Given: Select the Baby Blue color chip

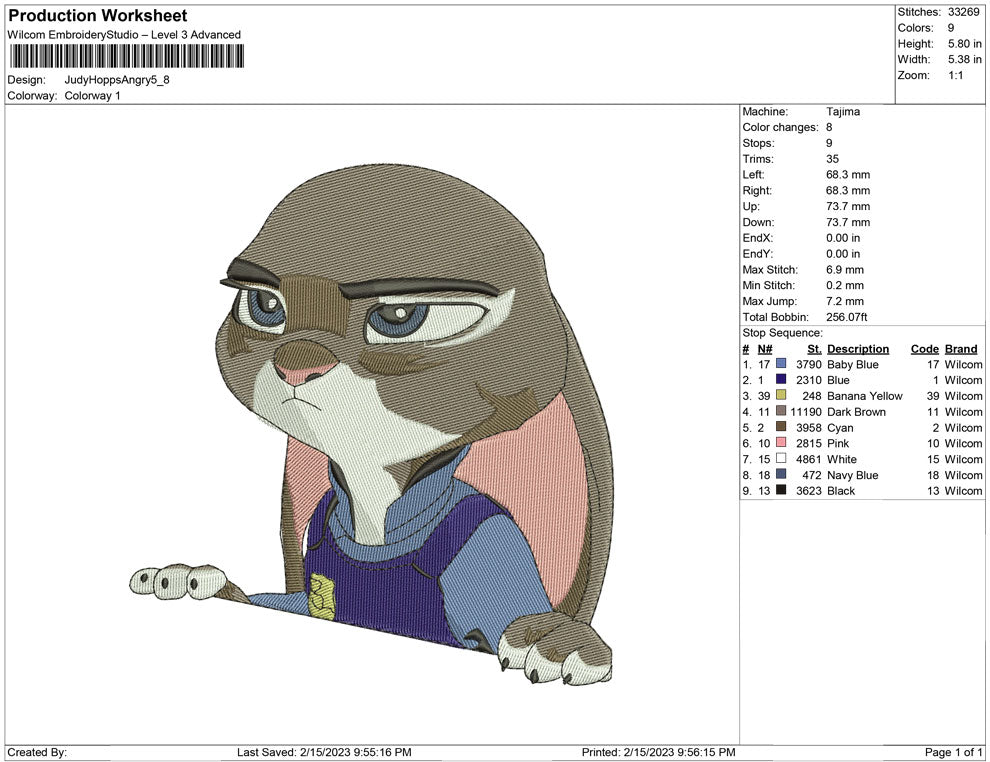Looking at the screenshot, I should click(x=779, y=364).
